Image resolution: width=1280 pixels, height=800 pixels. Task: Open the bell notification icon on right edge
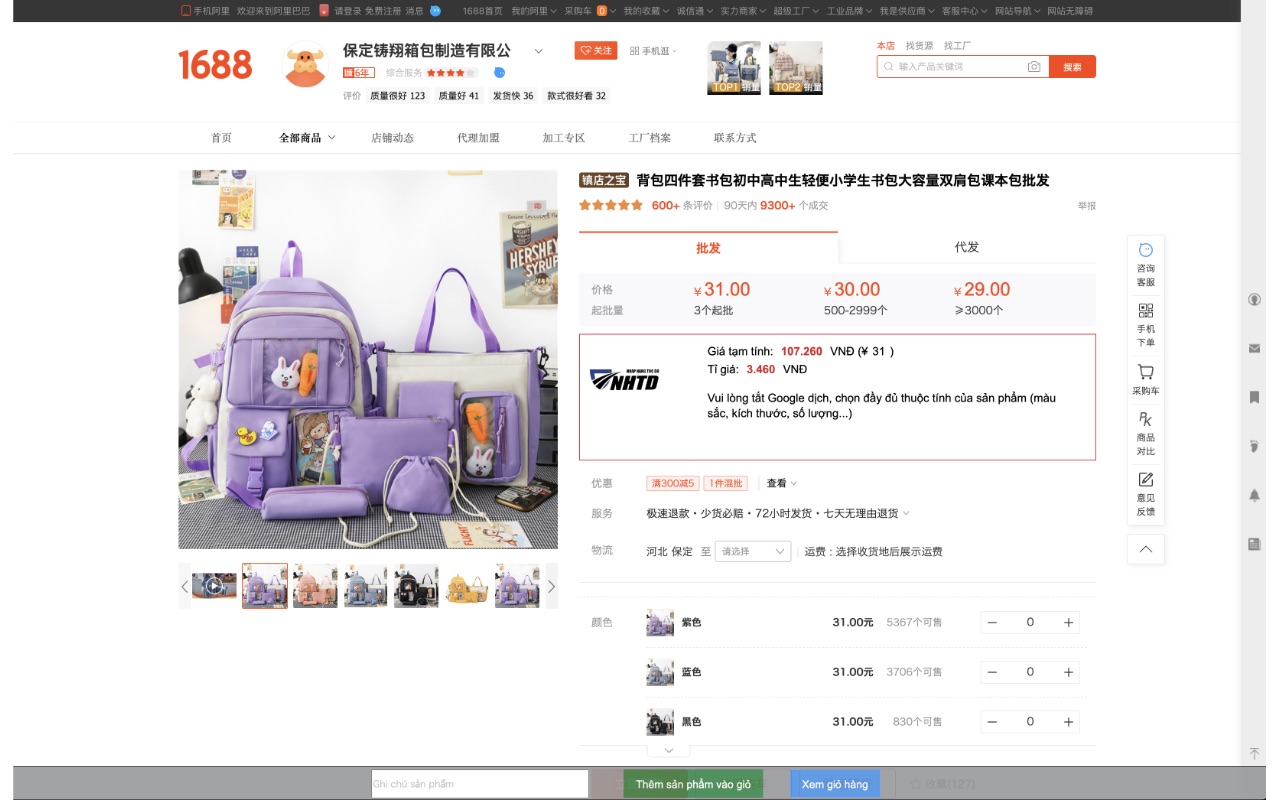pyautogui.click(x=1253, y=493)
